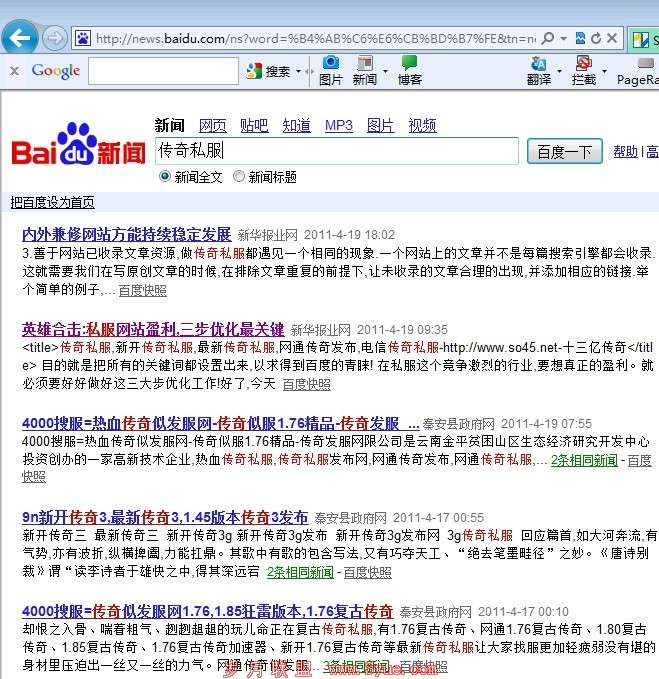The width and height of the screenshot is (659, 679).
Task: Stop loading with the X icon in address bar
Action: point(612,39)
